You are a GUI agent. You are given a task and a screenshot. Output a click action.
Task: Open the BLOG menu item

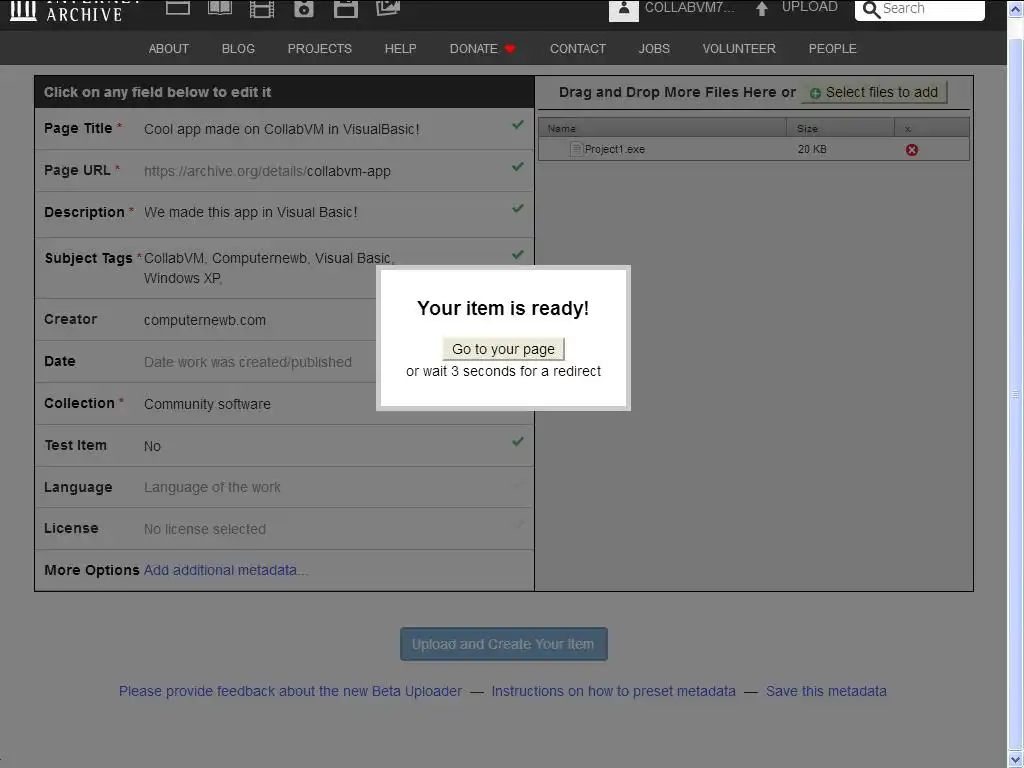coord(238,49)
